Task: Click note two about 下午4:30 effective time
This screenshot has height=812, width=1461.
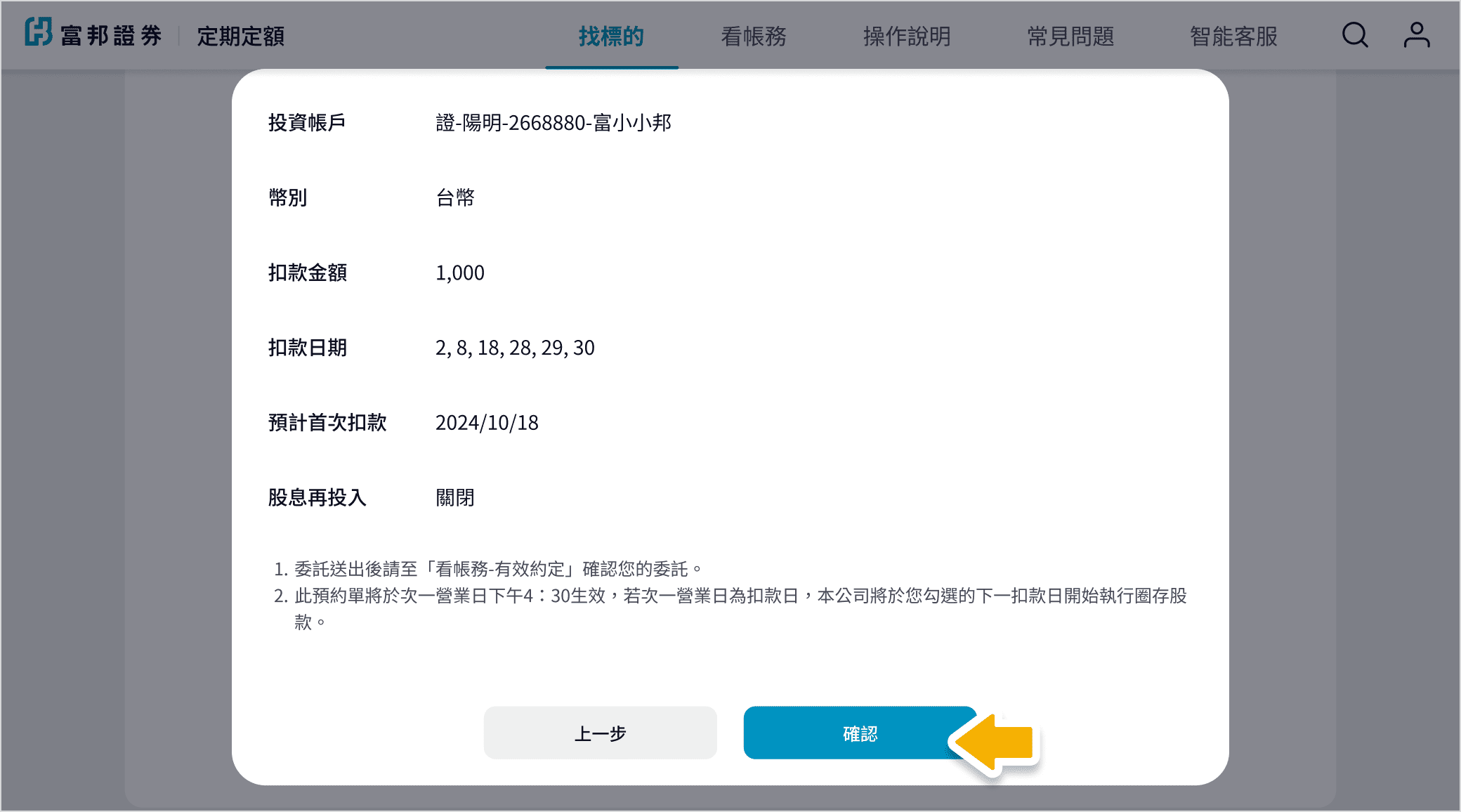Action: click(x=730, y=596)
